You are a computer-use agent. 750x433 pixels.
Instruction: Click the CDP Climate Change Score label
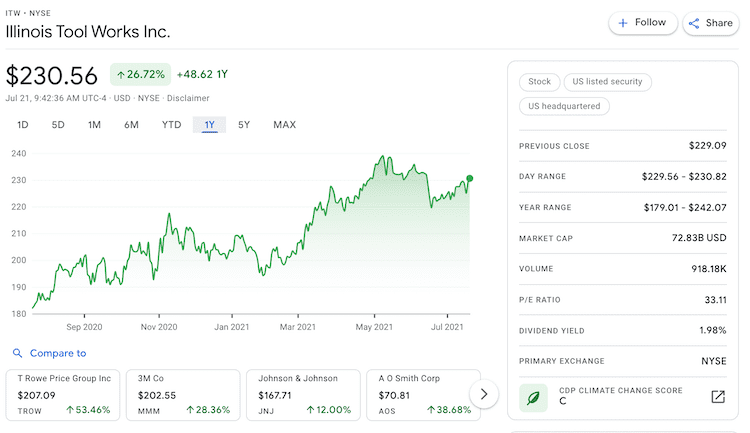click(x=621, y=390)
